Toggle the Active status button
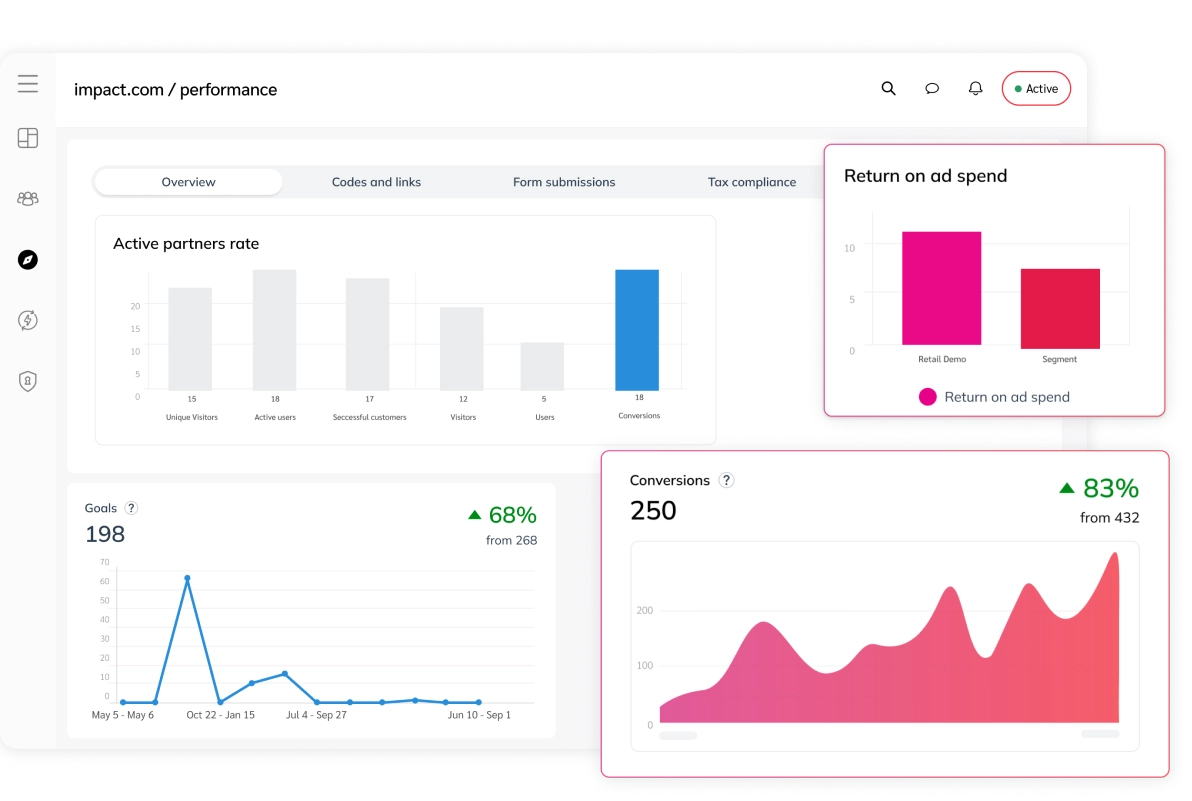1192x801 pixels. tap(1036, 89)
